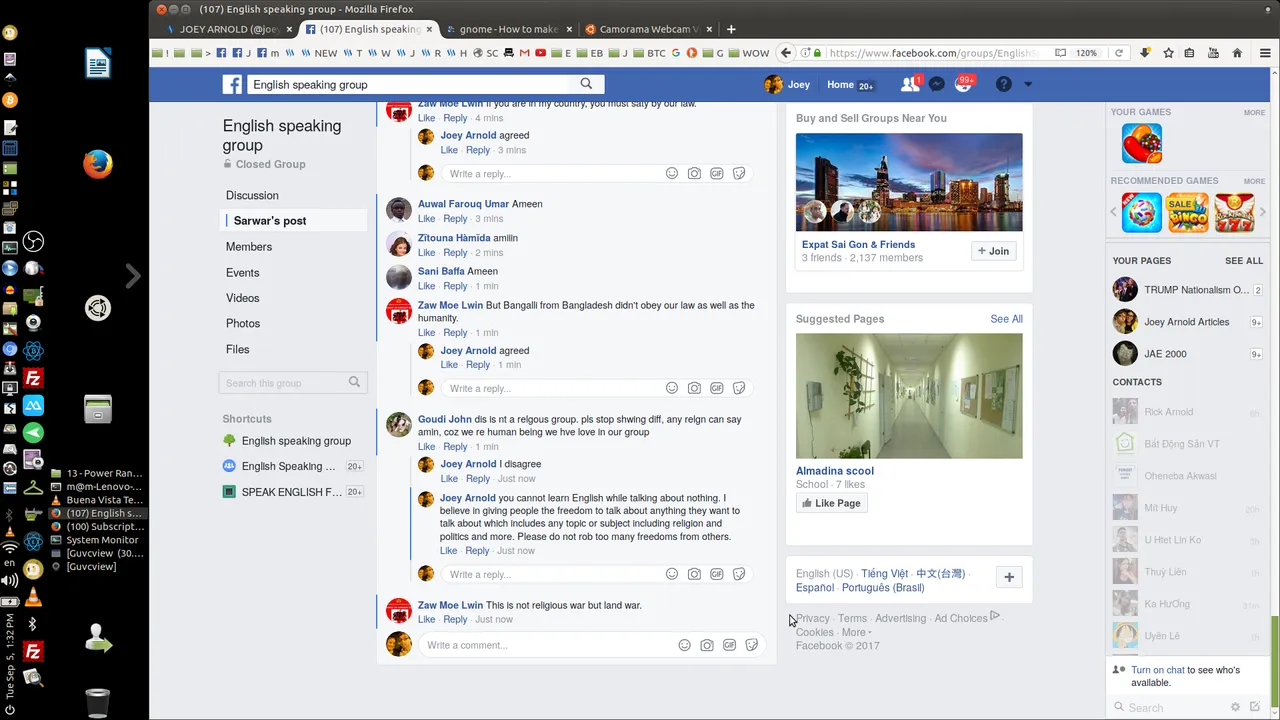Open Files in group sidebar
Viewport: 1280px width, 720px height.
[x=238, y=349]
